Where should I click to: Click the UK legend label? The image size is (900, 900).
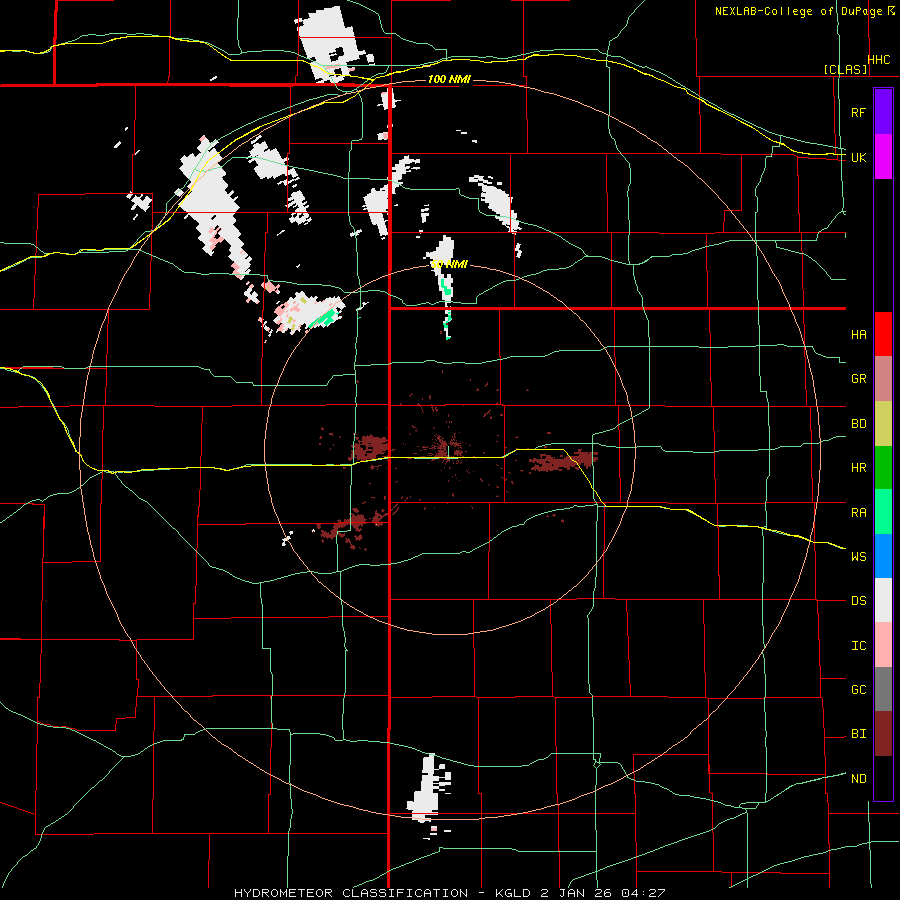(x=858, y=158)
